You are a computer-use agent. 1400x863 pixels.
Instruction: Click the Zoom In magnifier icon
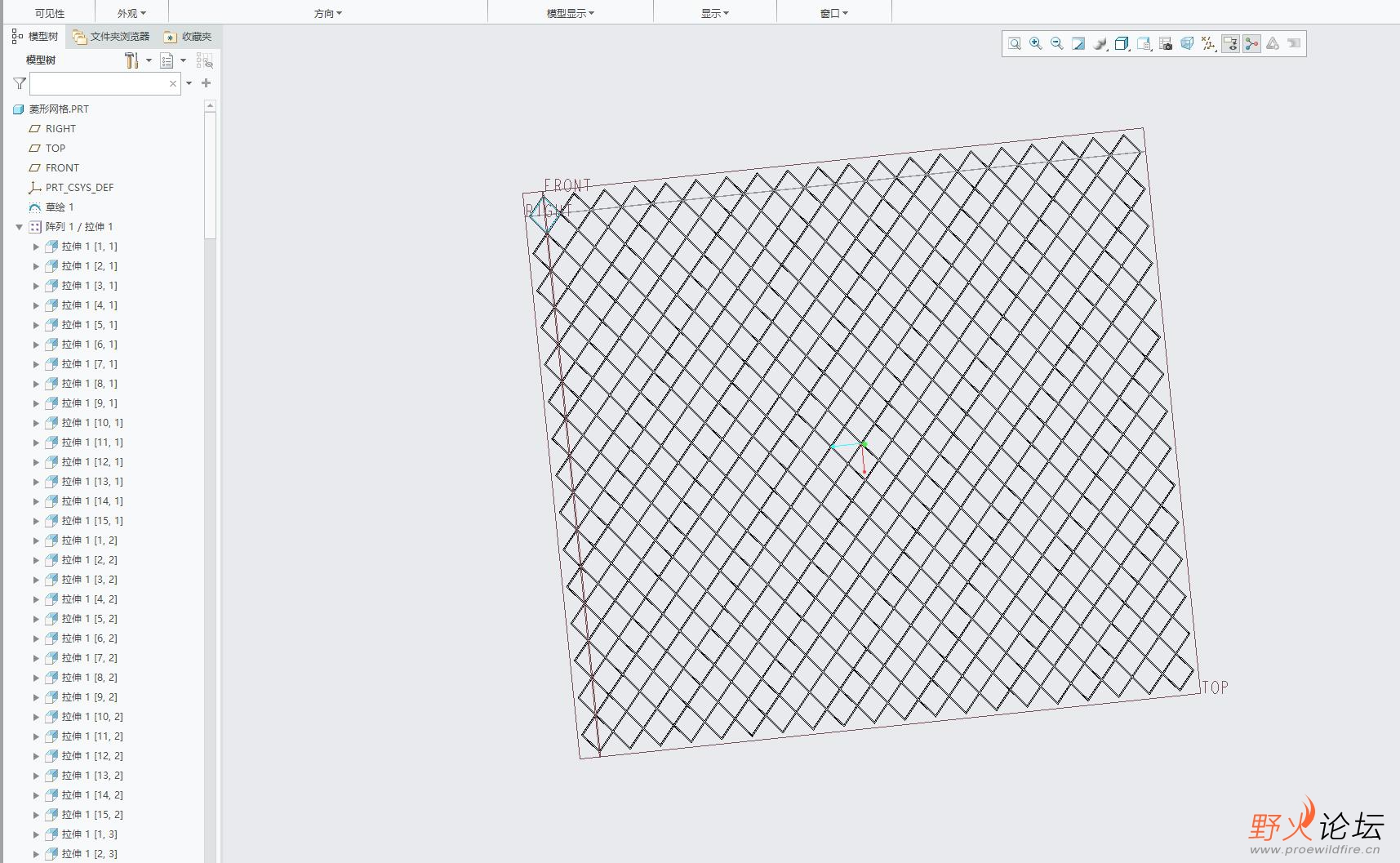pos(1035,44)
